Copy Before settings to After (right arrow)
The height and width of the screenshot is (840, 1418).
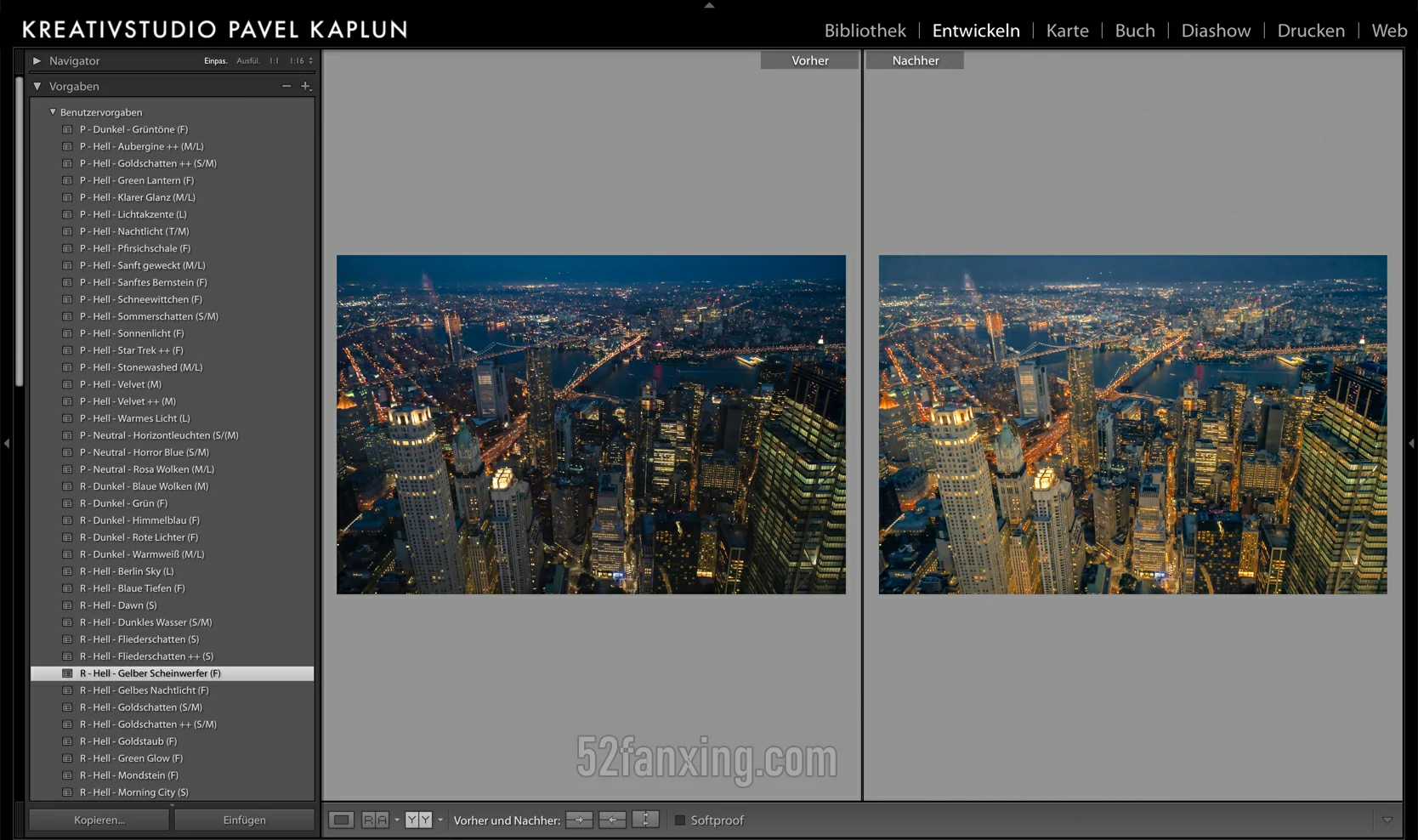pos(579,820)
